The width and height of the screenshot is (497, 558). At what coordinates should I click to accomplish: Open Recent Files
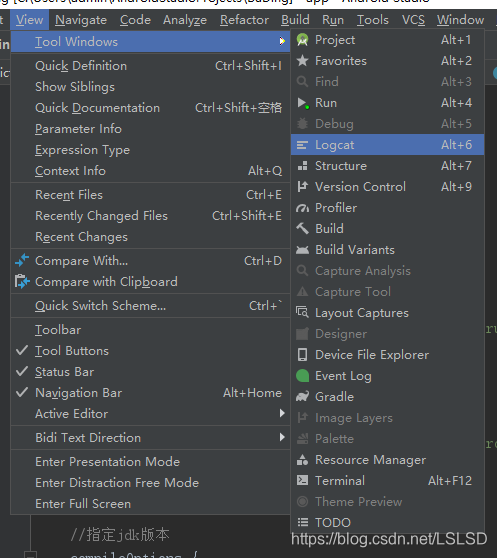151,195
